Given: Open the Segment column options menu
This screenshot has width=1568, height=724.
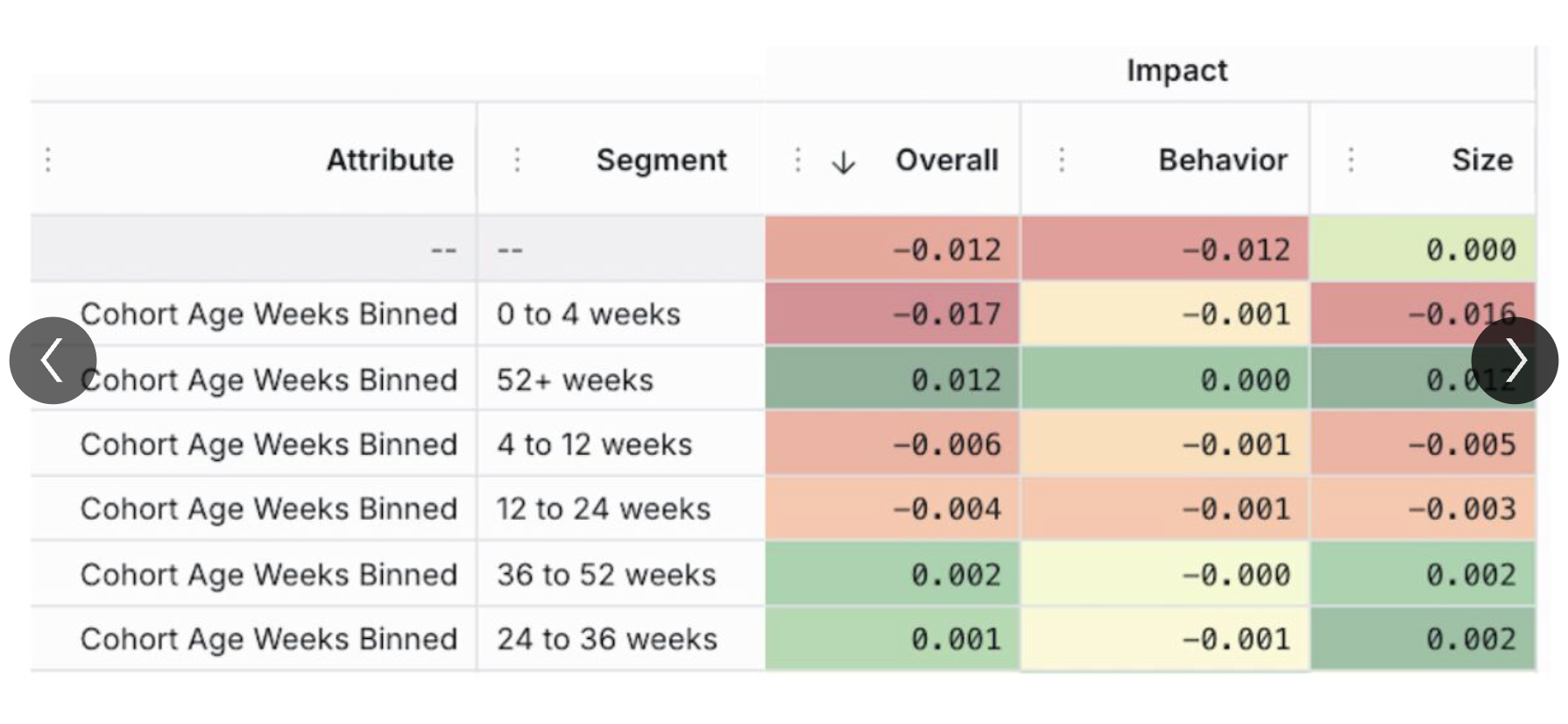Looking at the screenshot, I should 518,160.
